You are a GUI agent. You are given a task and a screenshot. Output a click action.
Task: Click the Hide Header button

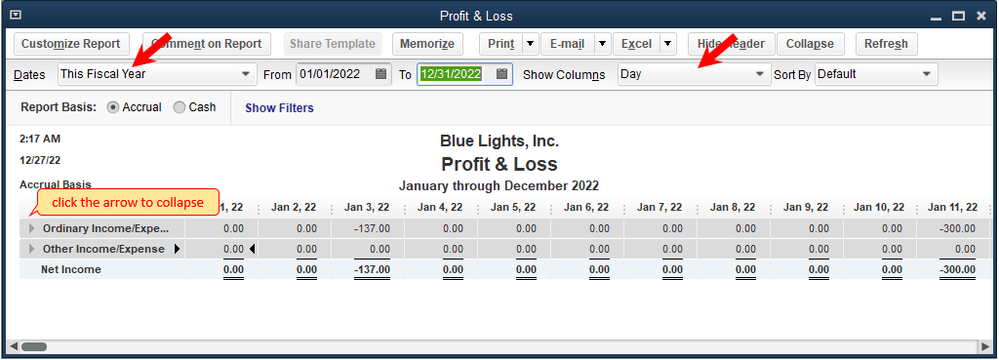(x=731, y=44)
